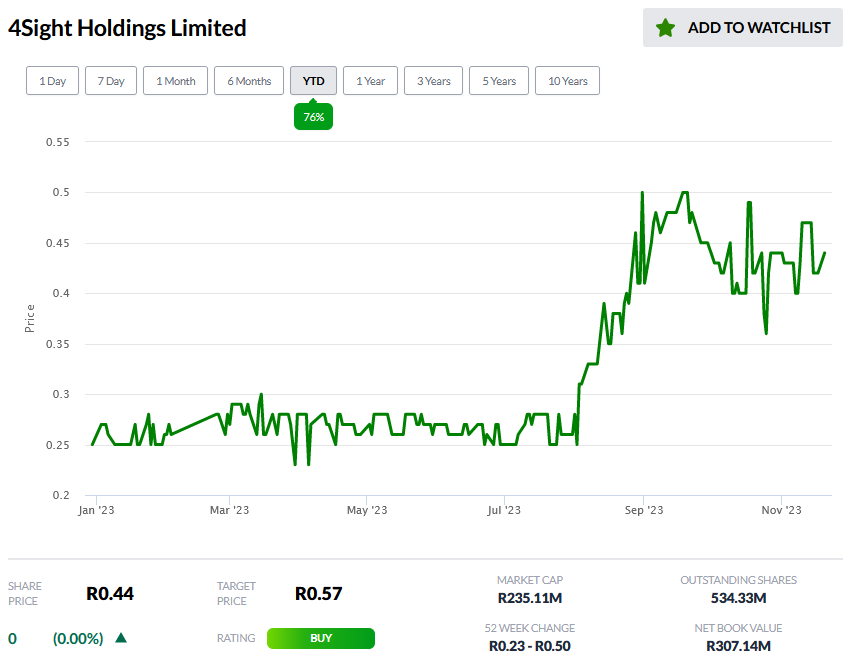Click the Mar '23 axis label
Viewport: 853px width, 662px height.
pos(229,510)
